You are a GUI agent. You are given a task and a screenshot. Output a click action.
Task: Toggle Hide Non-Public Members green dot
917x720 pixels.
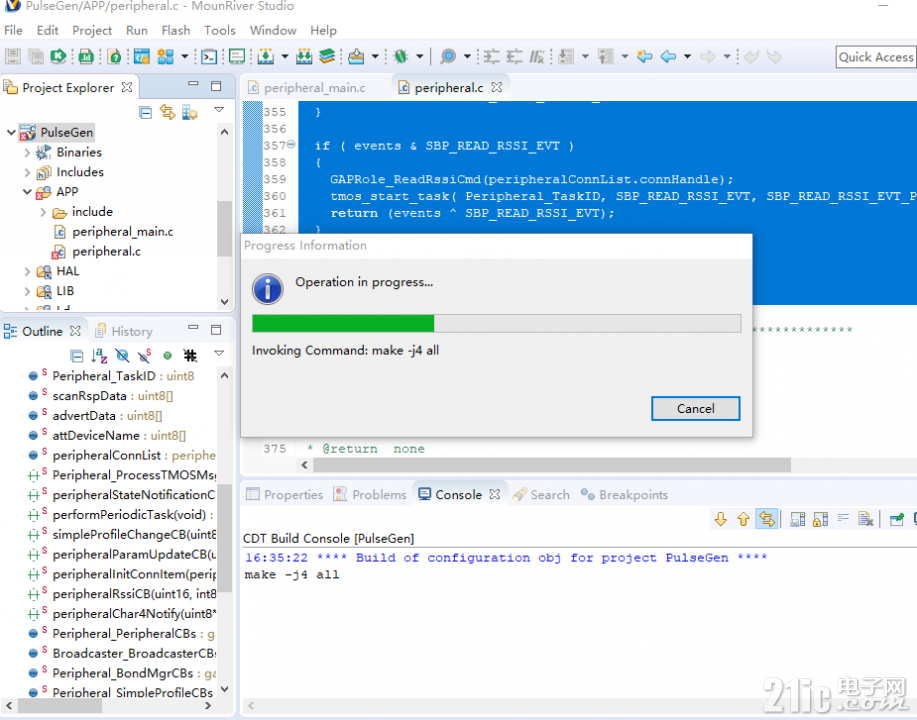[167, 356]
